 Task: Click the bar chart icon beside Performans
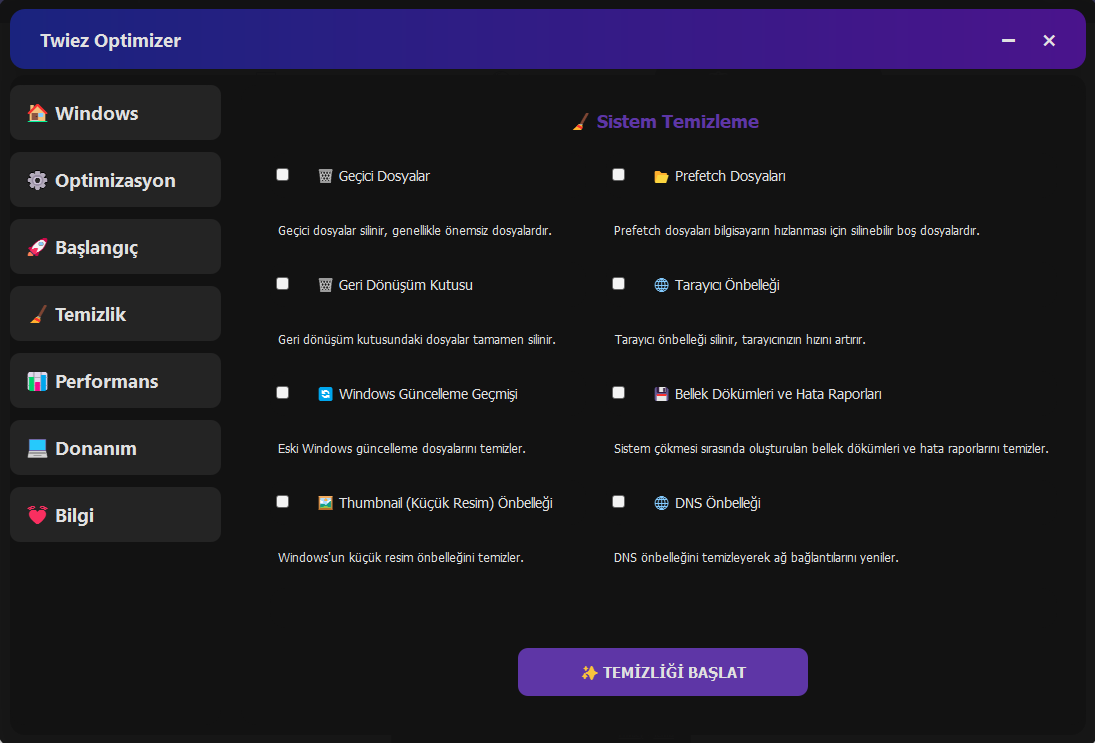click(37, 381)
